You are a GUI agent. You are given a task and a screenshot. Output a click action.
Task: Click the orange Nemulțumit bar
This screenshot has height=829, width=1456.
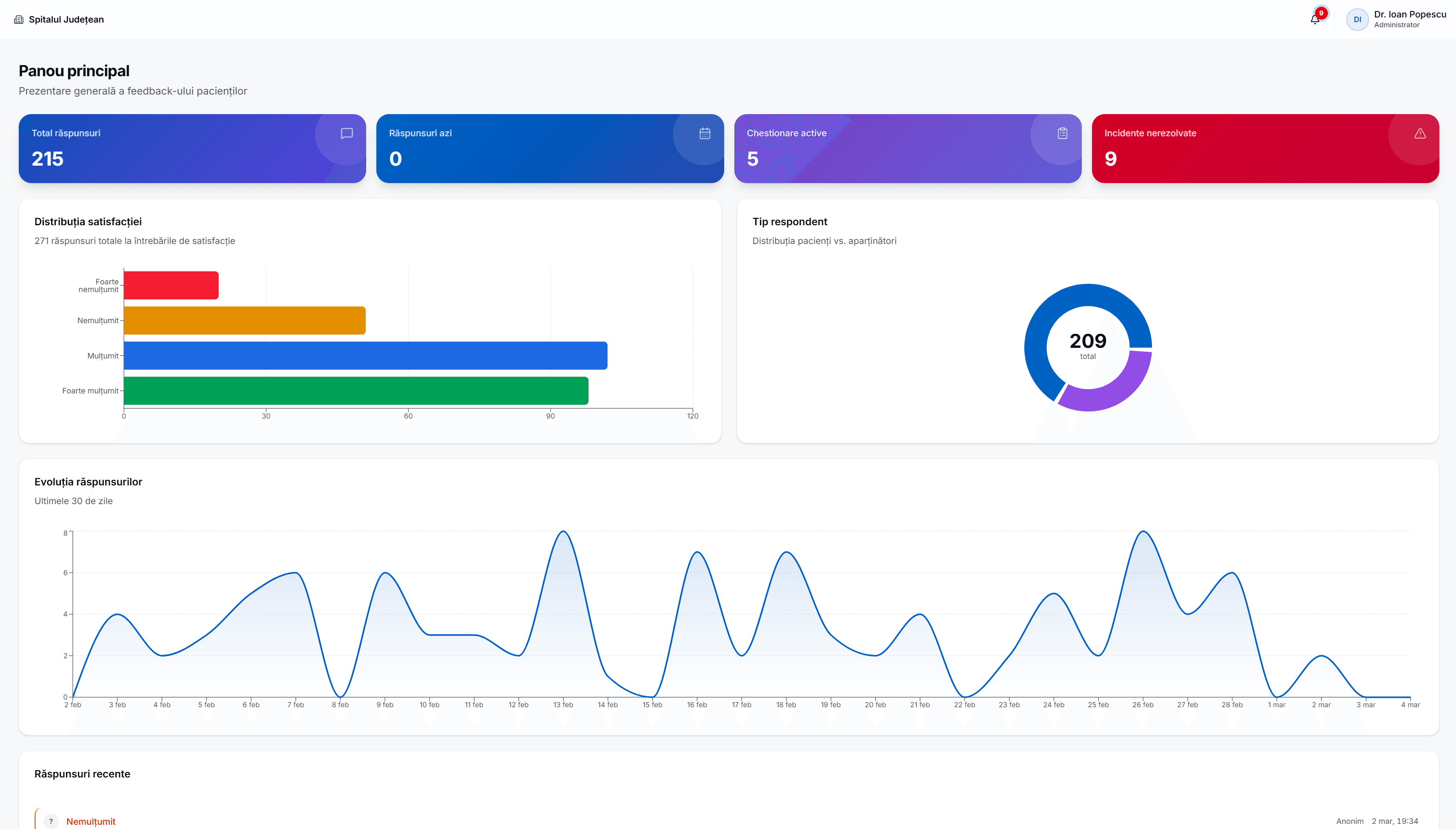(x=244, y=321)
